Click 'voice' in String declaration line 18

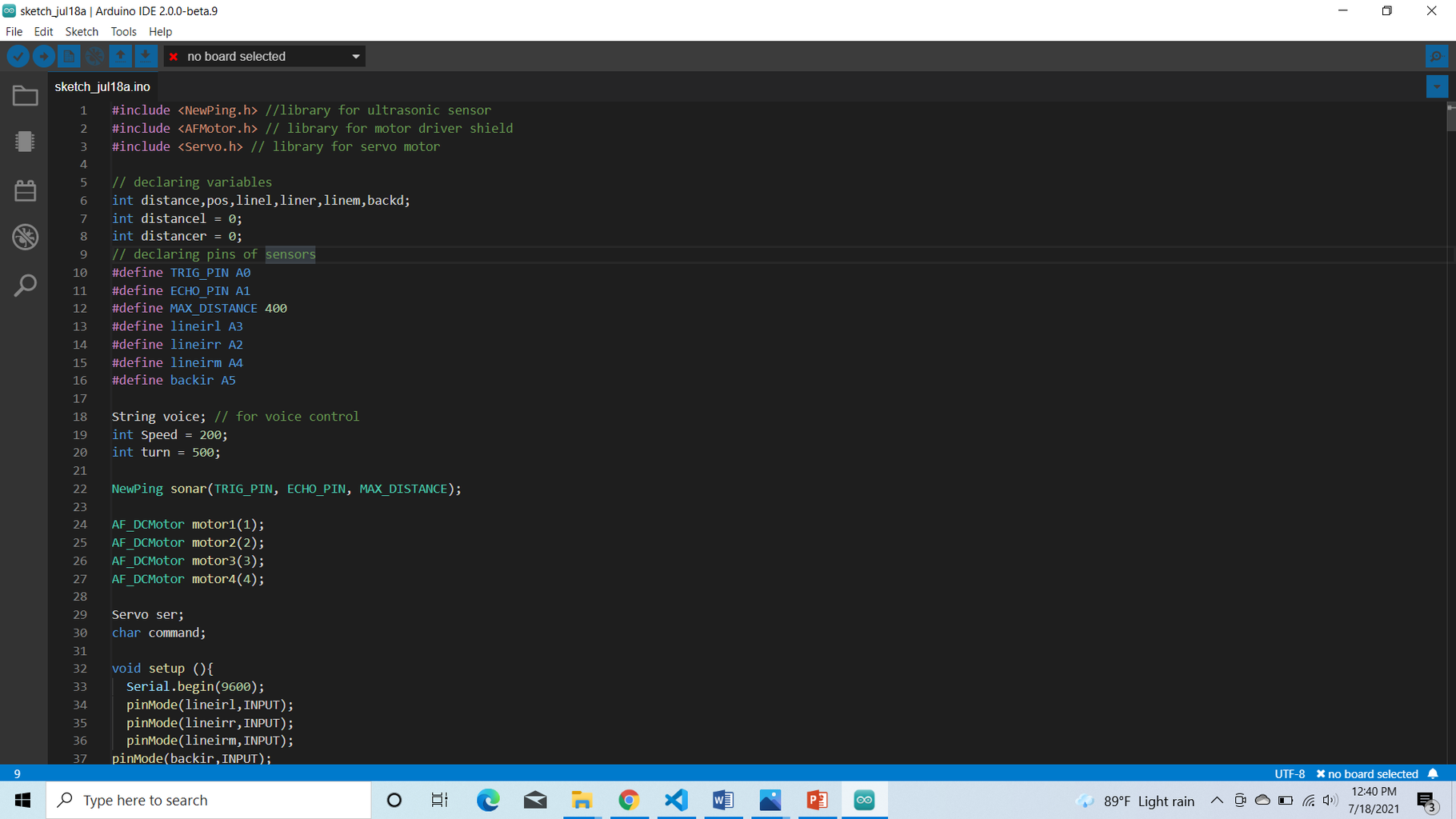coord(181,417)
